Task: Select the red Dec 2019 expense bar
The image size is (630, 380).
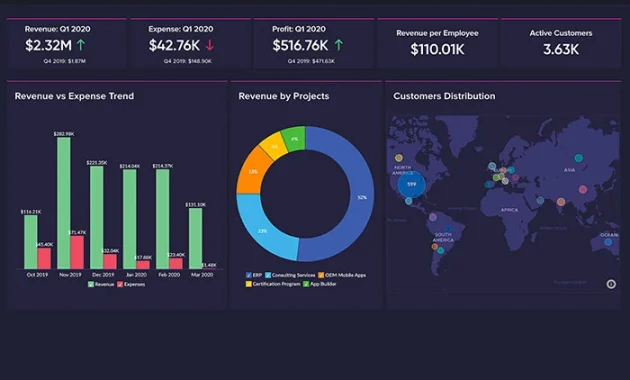Action: click(110, 262)
